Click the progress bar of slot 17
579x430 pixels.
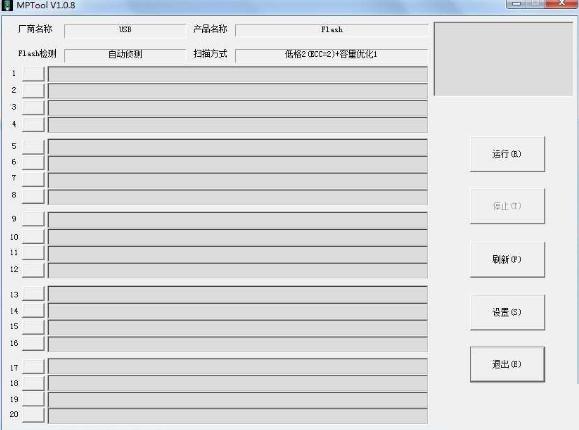[x=238, y=366]
